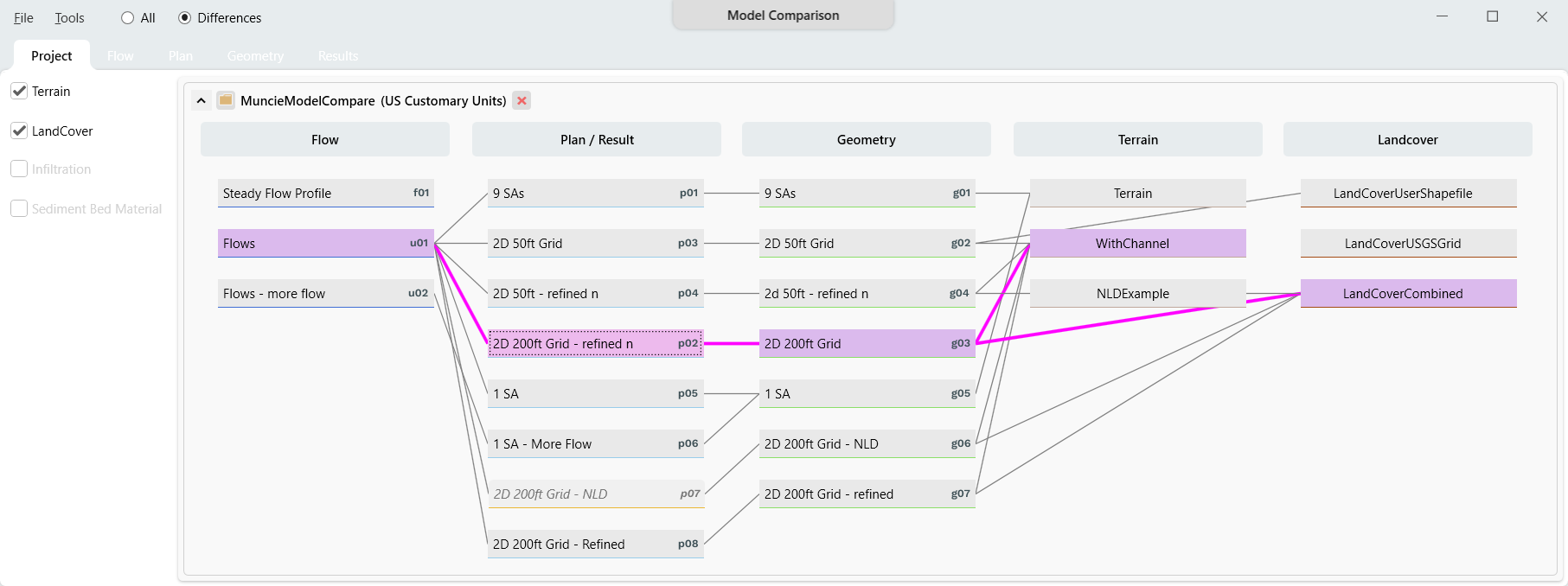Remove MuncieModelCompare project with red X
The width and height of the screenshot is (1568, 586).
522,100
